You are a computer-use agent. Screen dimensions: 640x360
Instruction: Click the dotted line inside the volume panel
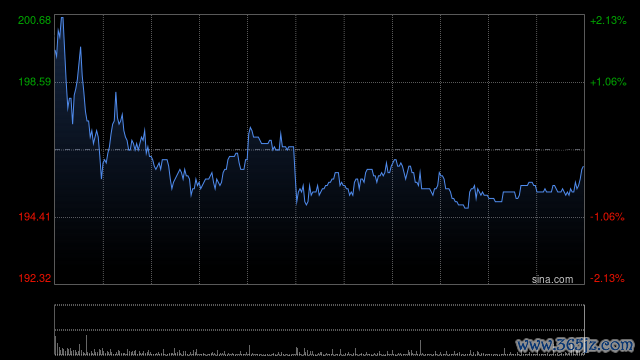(319, 330)
